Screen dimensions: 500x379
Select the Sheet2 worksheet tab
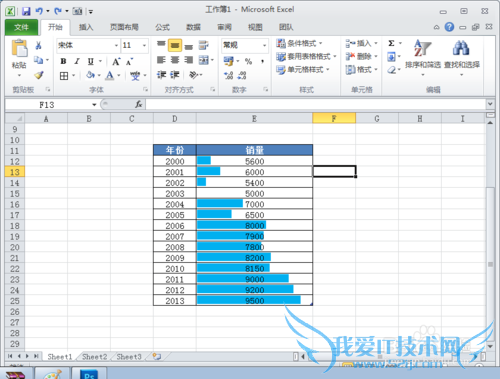point(95,357)
